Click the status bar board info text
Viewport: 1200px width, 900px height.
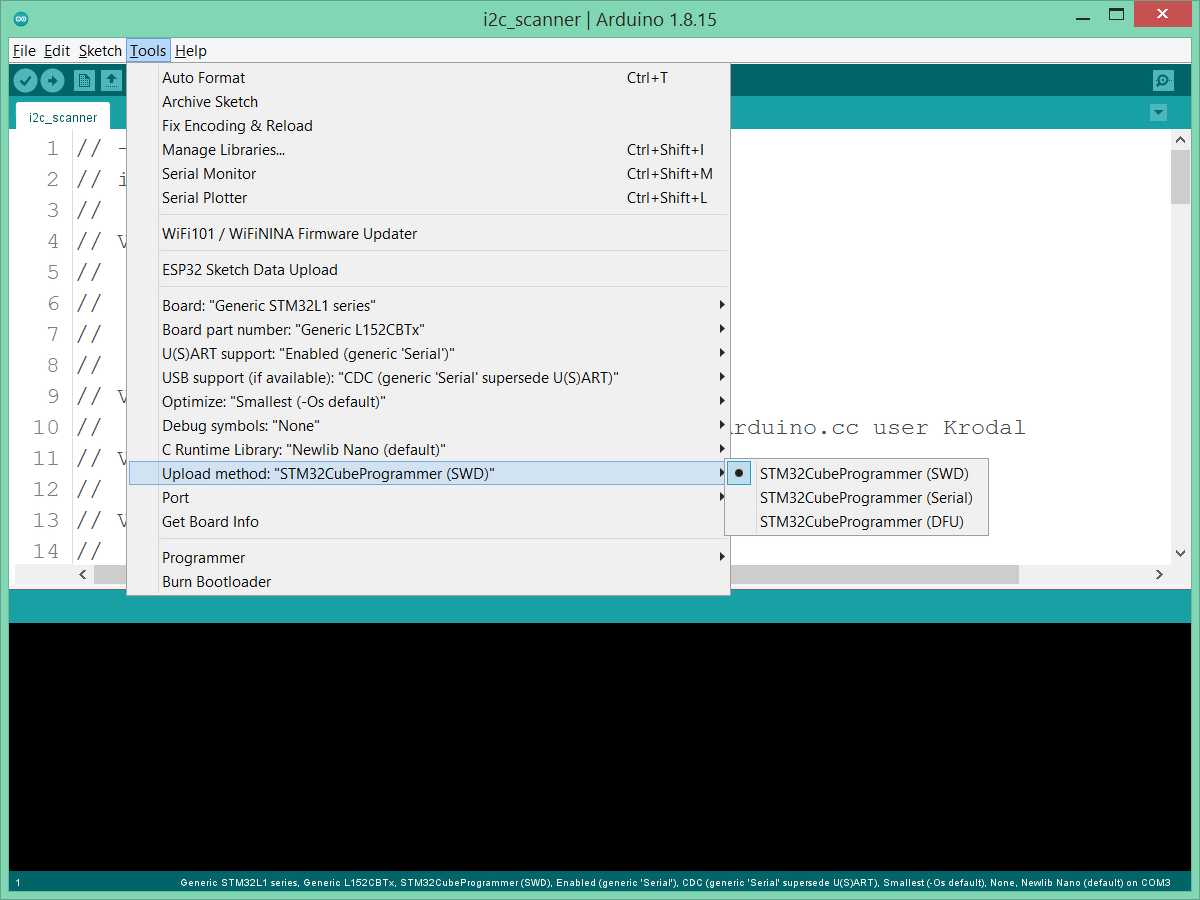point(675,883)
